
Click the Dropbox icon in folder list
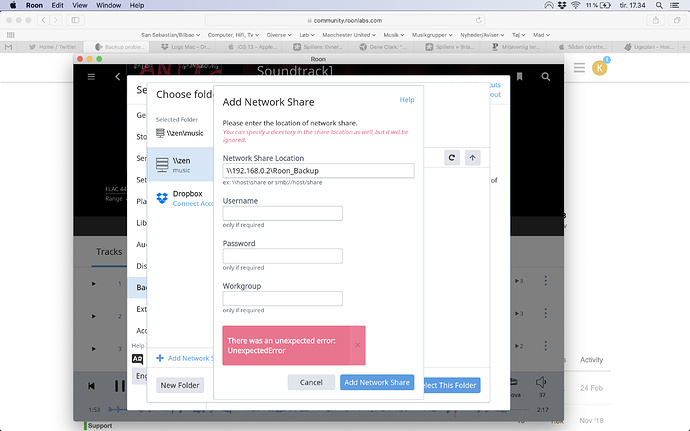[162, 198]
